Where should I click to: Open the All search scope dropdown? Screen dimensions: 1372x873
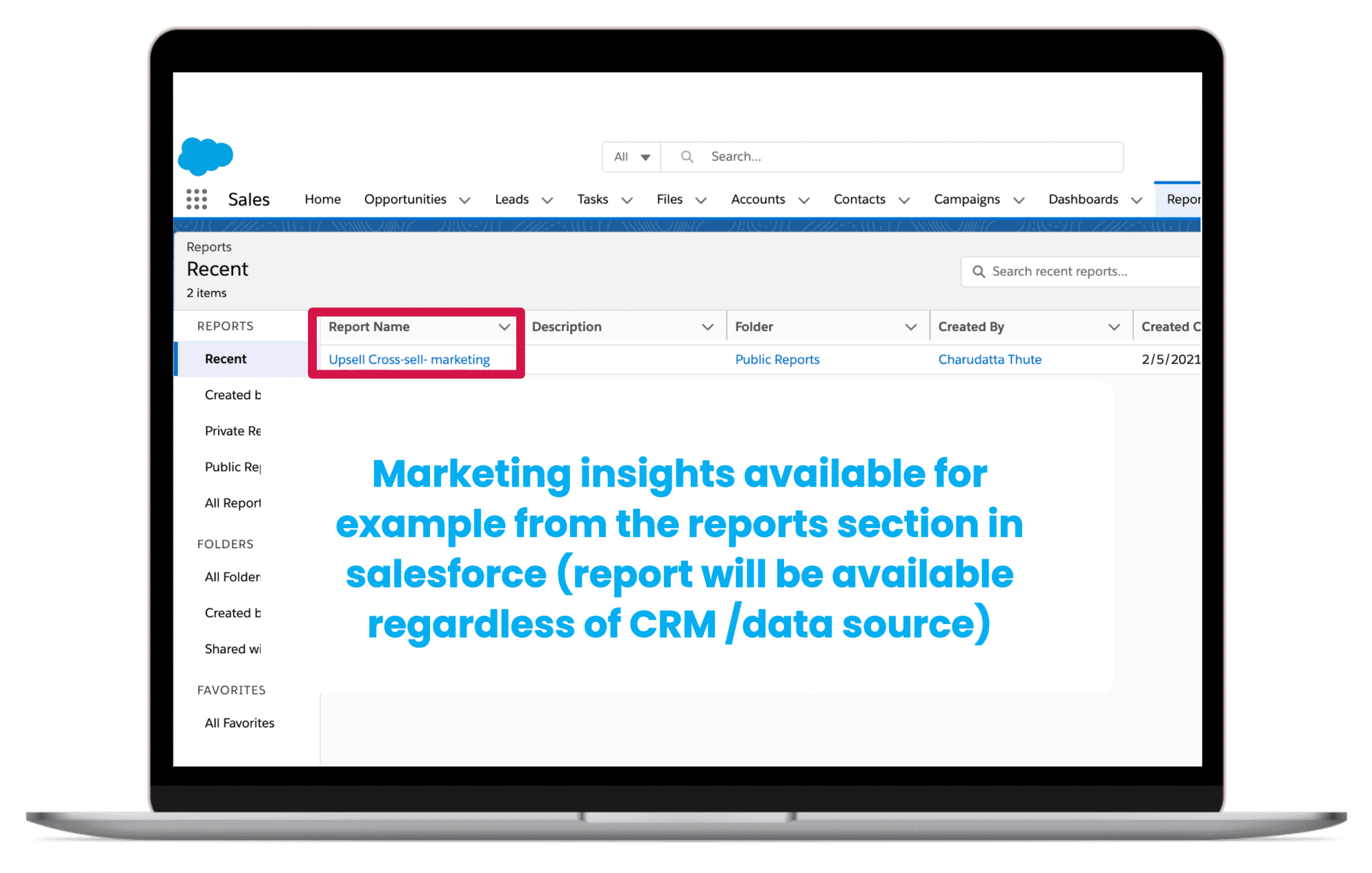631,157
